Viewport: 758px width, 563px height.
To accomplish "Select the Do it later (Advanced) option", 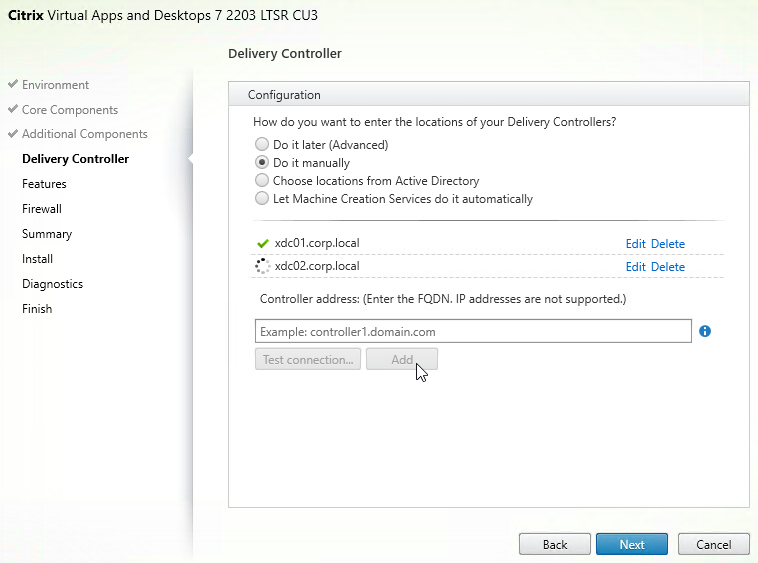I will tap(262, 144).
